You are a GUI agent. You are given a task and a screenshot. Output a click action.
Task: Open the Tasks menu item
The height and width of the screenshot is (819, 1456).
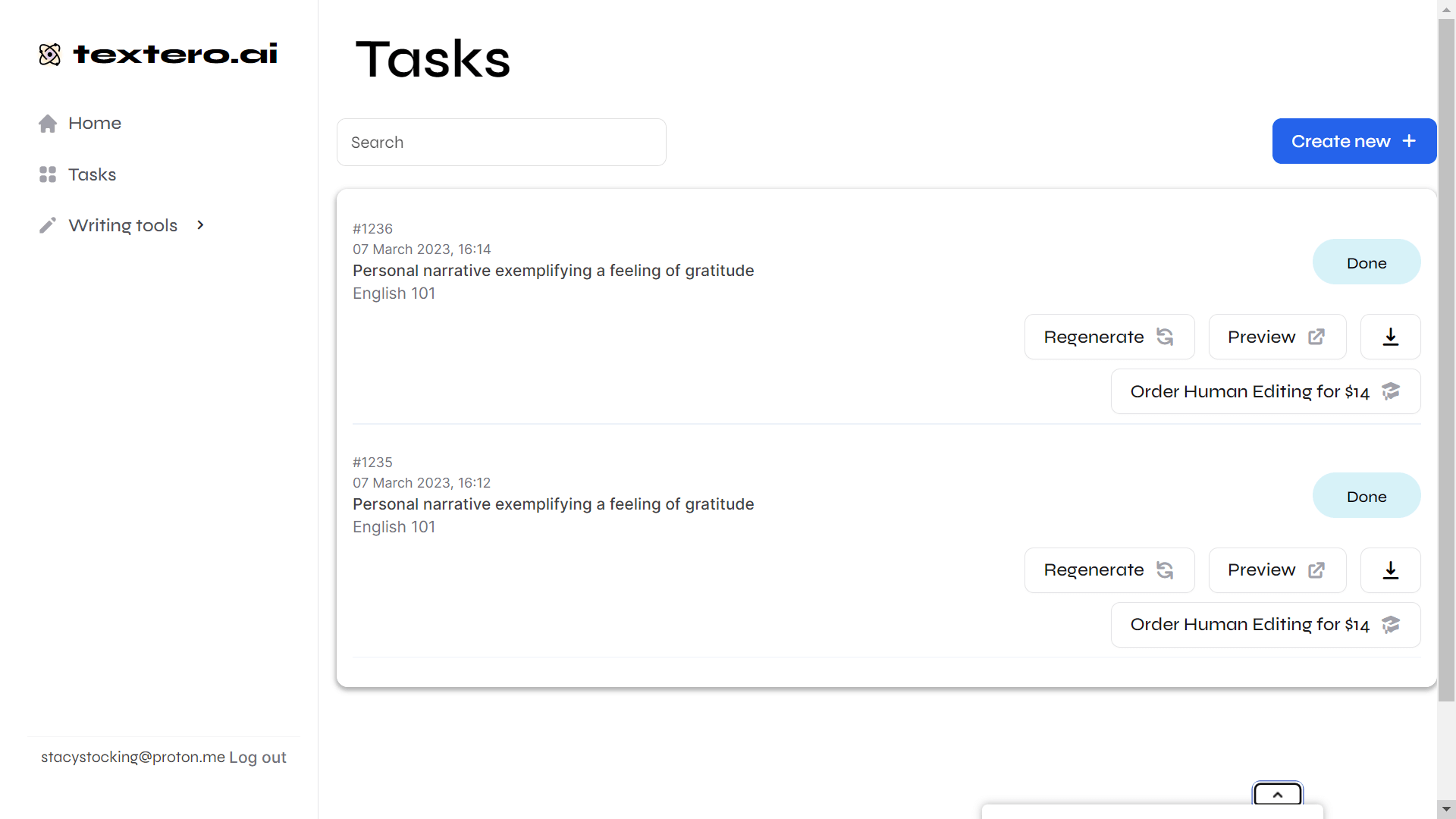pos(92,174)
